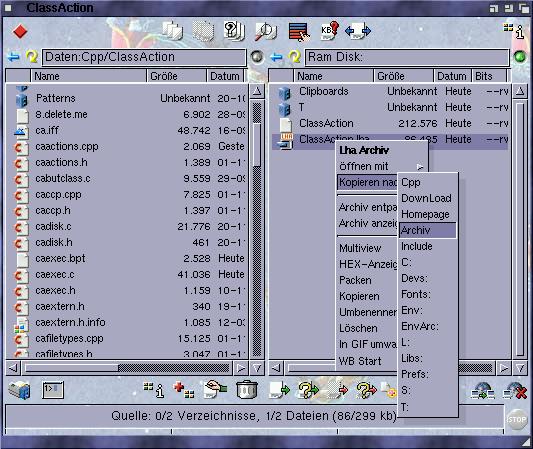This screenshot has height=449, width=533.
Task: Click the disk drives icon in bottom toolbar
Action: click(19, 390)
